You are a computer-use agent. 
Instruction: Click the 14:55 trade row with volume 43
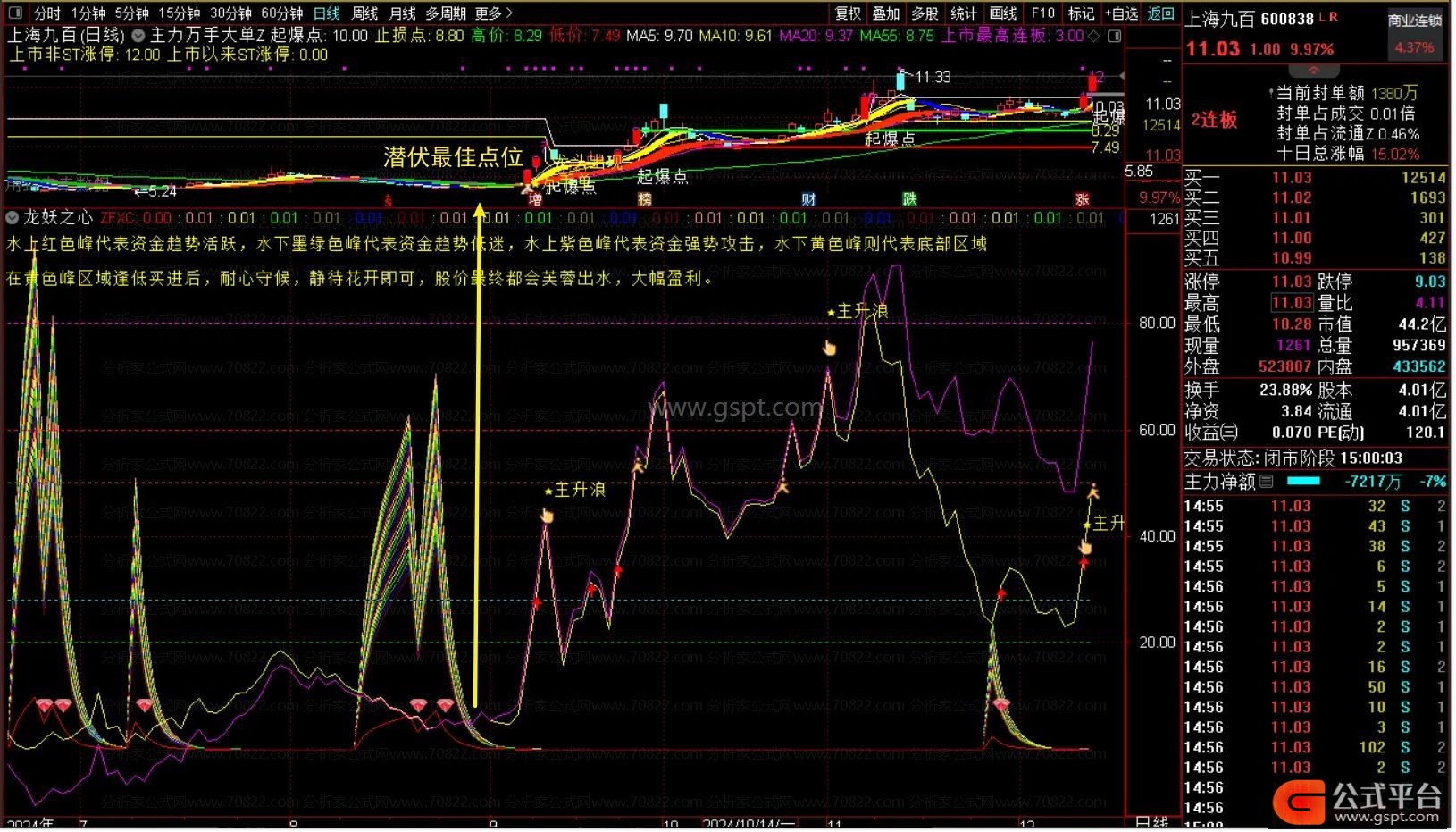coord(1314,526)
